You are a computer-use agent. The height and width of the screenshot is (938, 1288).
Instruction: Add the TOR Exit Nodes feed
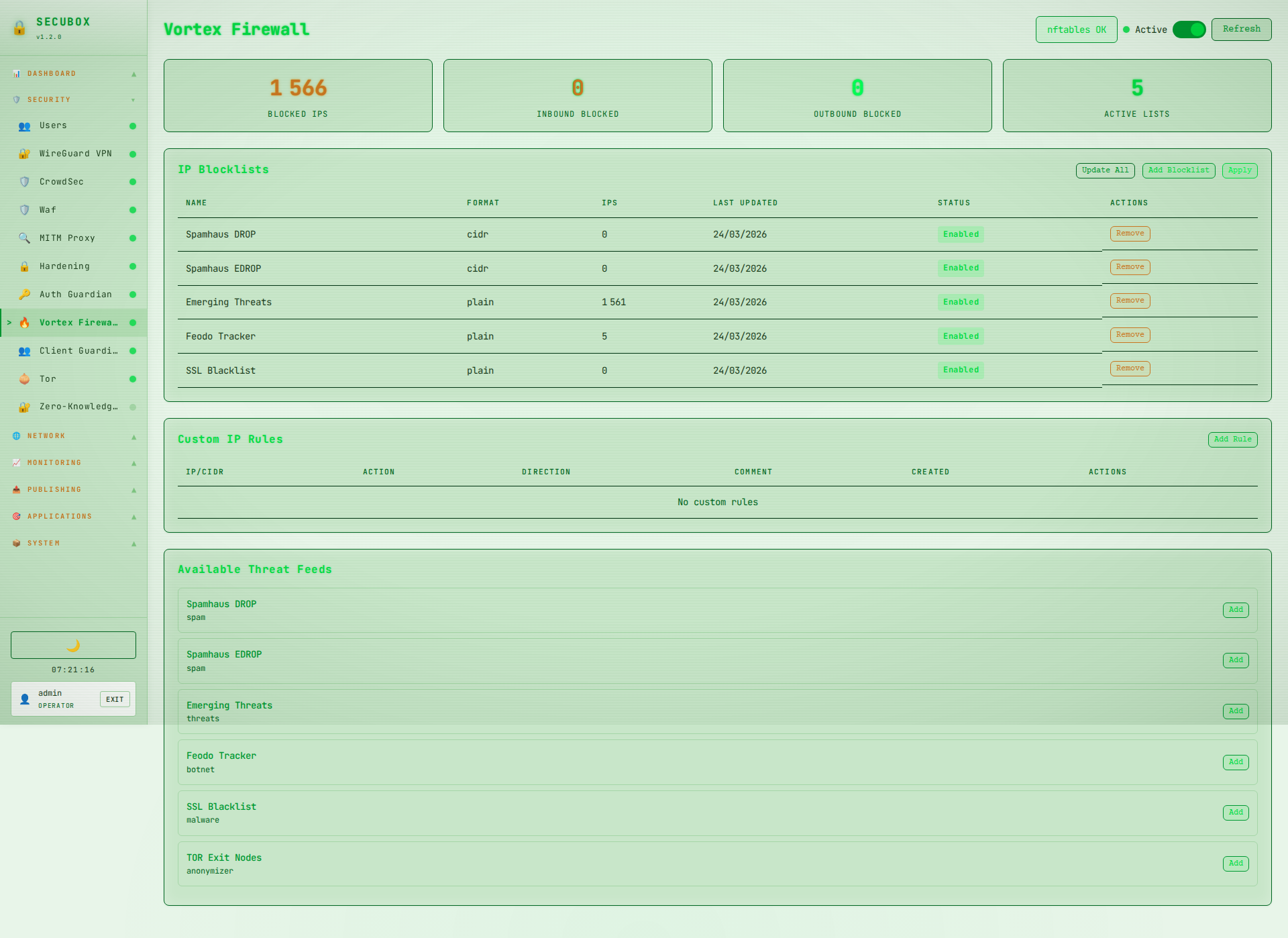pos(1235,864)
